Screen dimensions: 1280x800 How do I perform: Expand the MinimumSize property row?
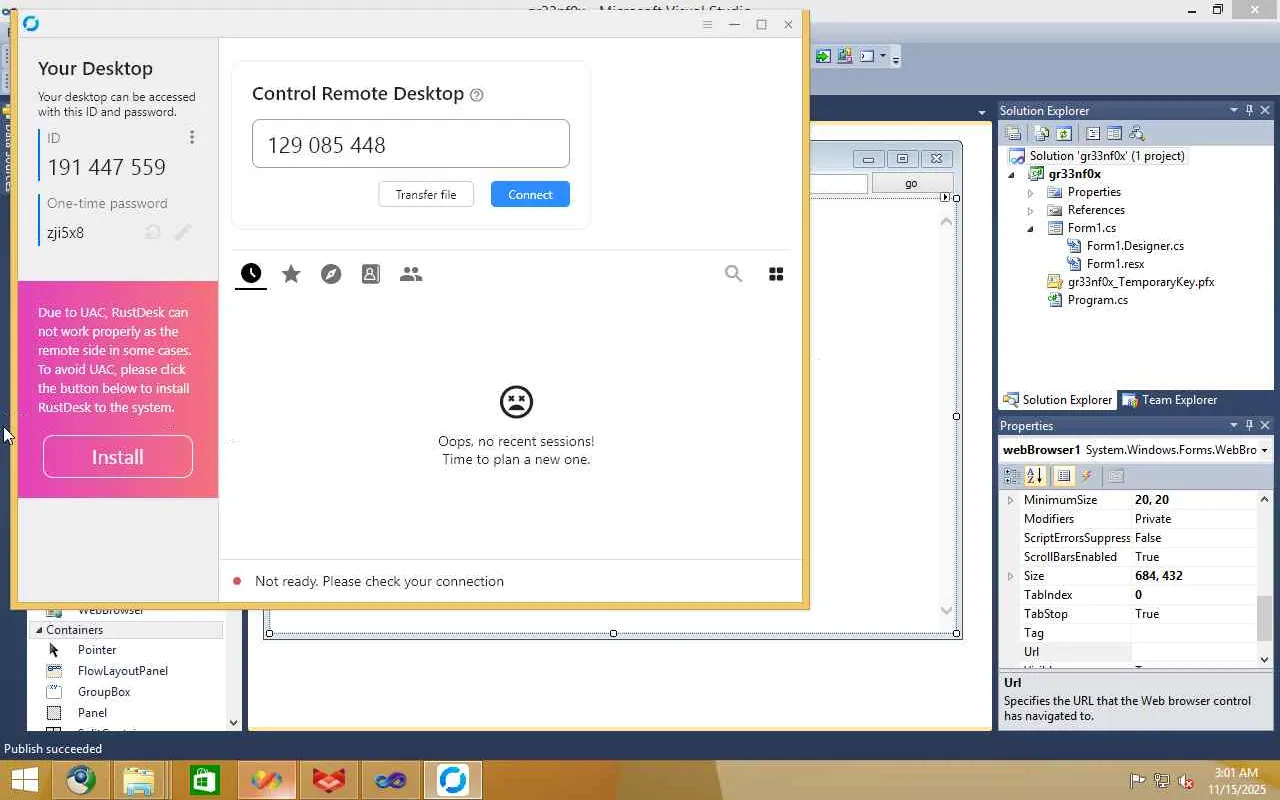point(1010,500)
